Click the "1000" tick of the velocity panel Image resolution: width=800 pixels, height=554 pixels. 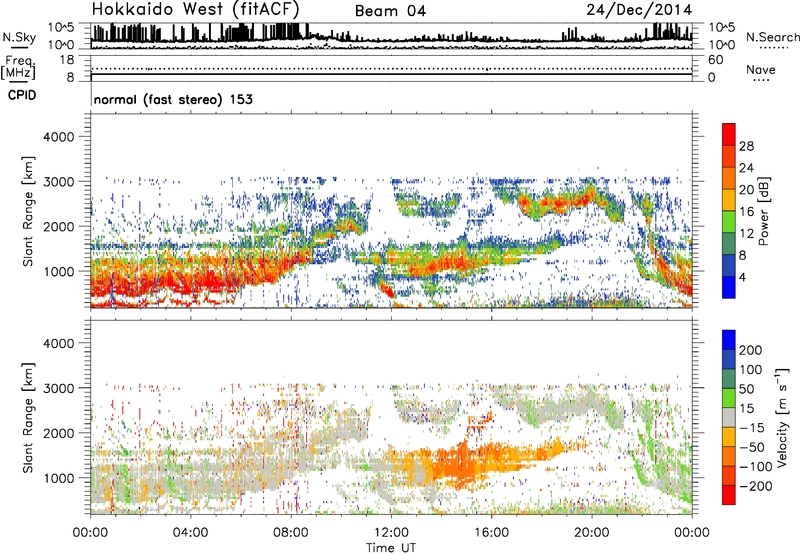click(59, 478)
